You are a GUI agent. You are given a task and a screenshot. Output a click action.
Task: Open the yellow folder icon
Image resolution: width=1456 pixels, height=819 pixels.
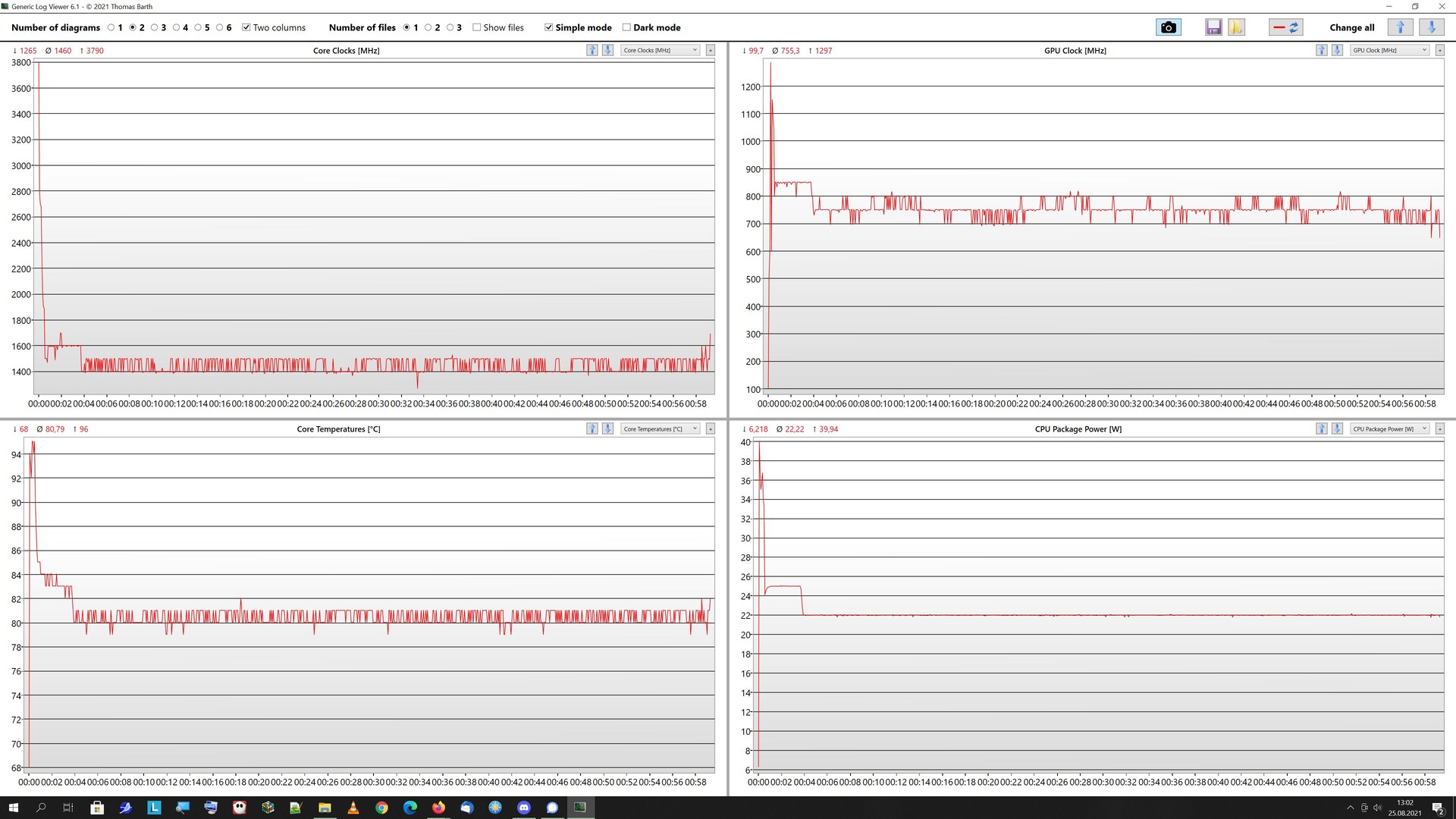pos(1236,27)
